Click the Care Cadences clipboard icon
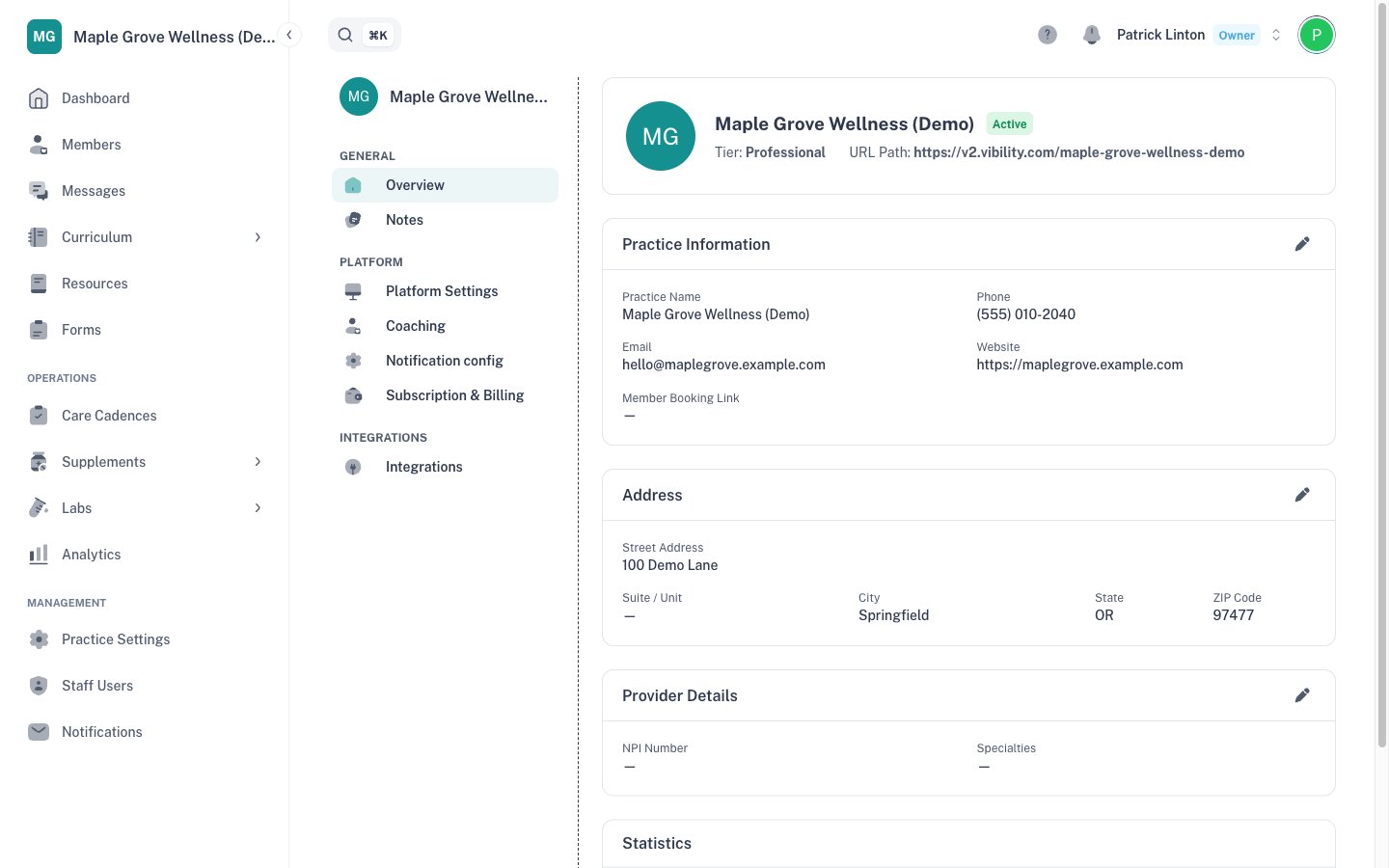The width and height of the screenshot is (1389, 868). (39, 416)
